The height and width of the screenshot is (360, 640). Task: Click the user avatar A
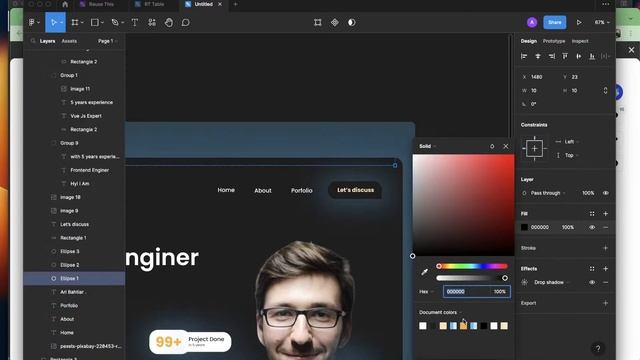[x=531, y=22]
